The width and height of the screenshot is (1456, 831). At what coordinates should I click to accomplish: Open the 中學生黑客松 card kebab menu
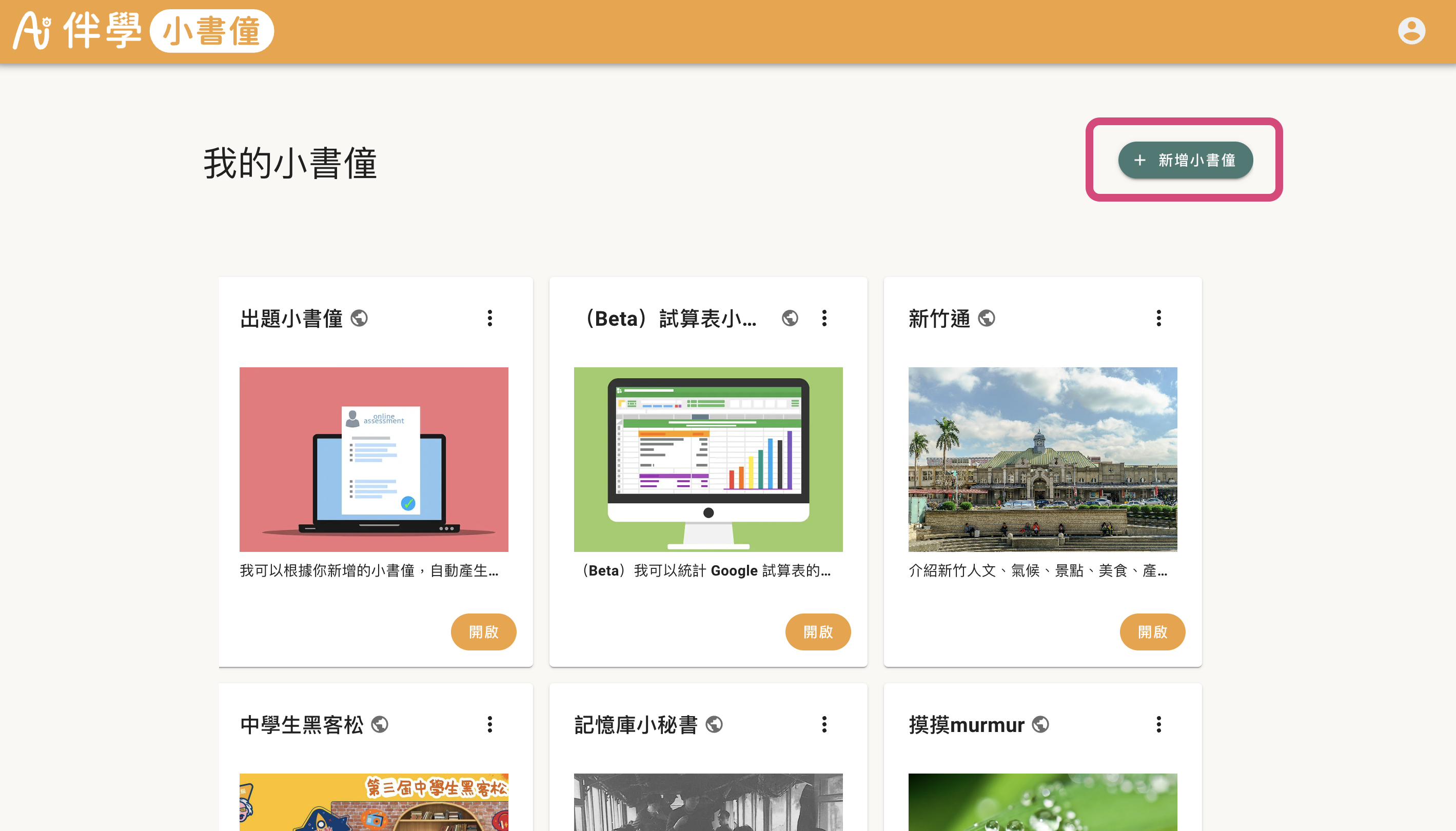coord(490,724)
